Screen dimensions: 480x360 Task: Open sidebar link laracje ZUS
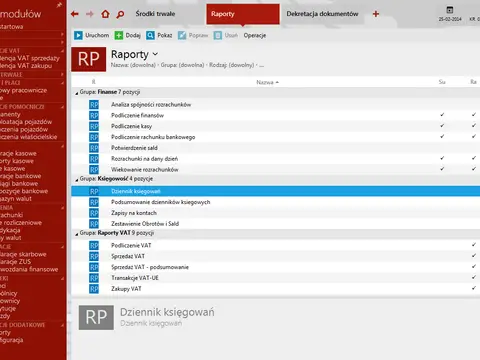[x=15, y=262]
